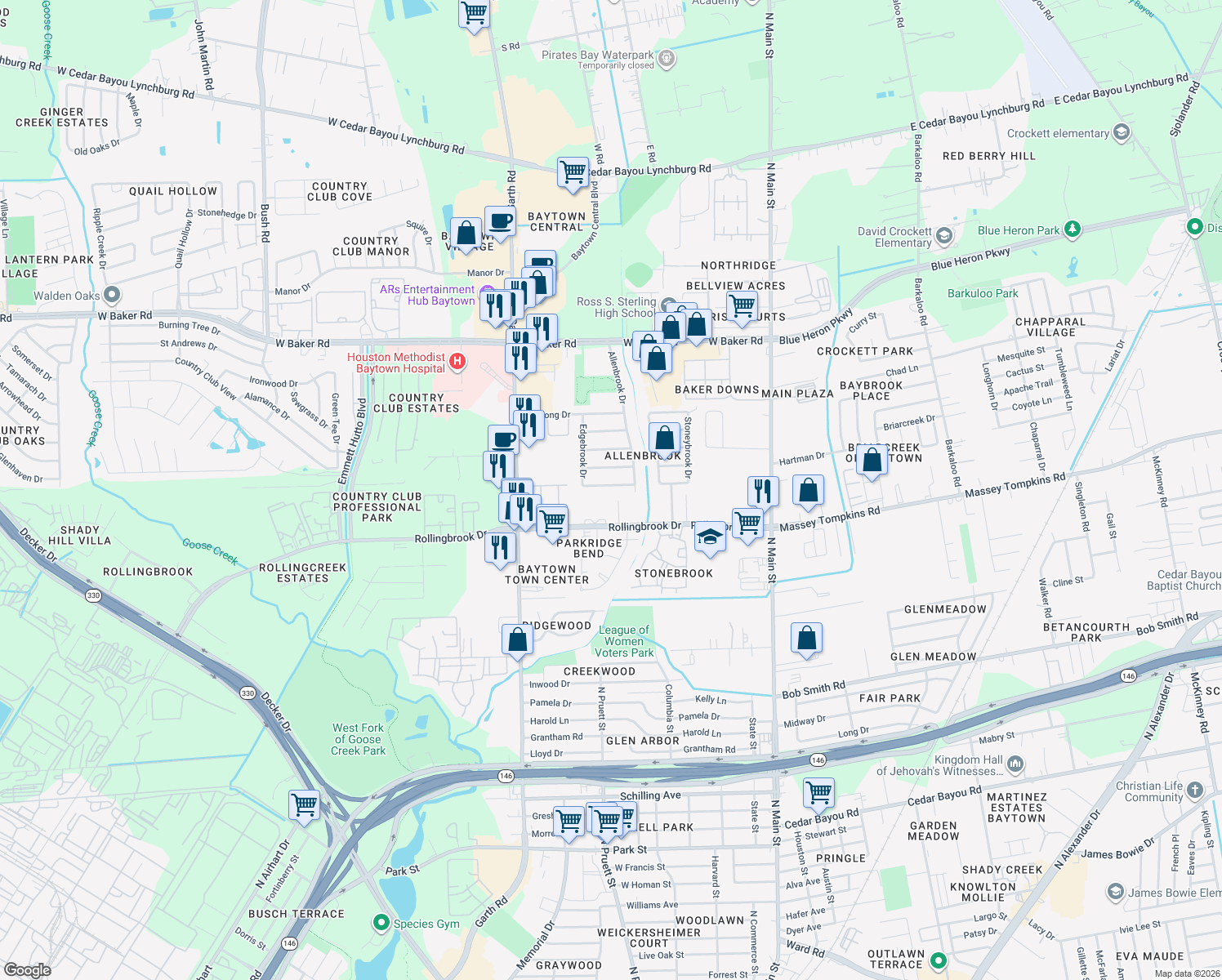Image resolution: width=1222 pixels, height=980 pixels.
Task: Select the coffee cup icon near Baytown Village
Action: [x=500, y=220]
